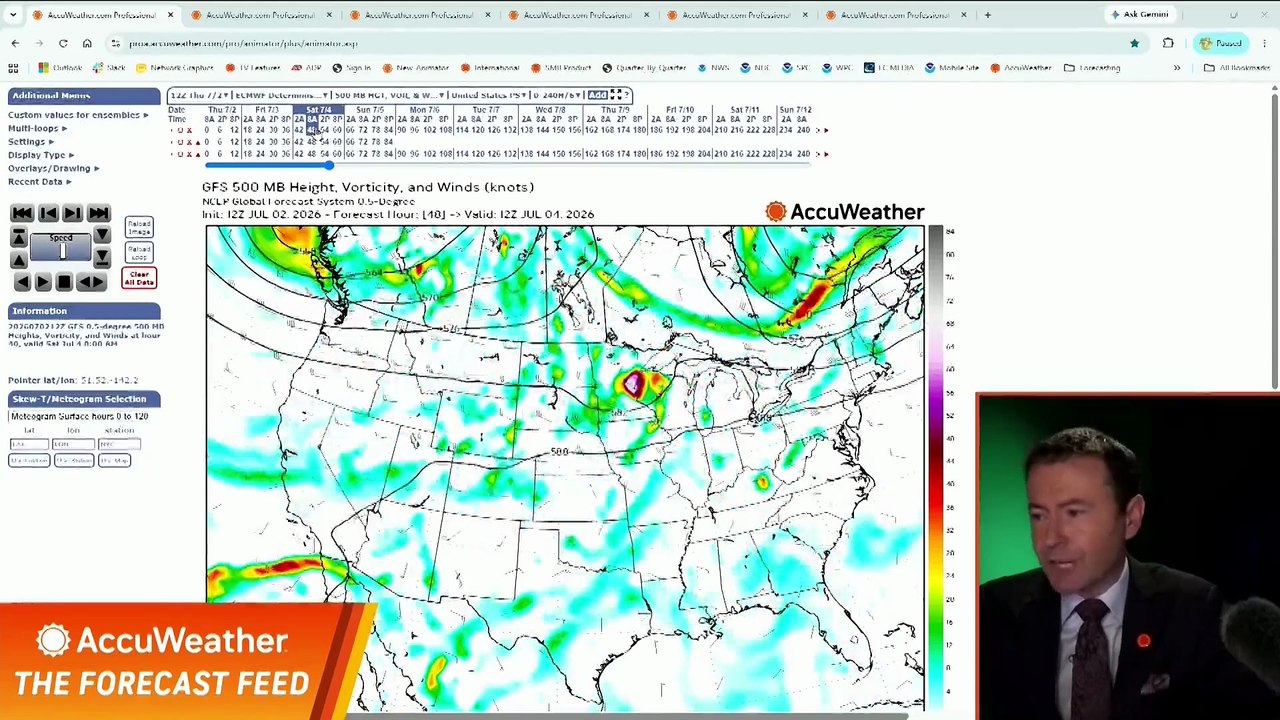Screen dimensions: 1280x720
Task: Stop the animation with the square button
Action: 64,283
